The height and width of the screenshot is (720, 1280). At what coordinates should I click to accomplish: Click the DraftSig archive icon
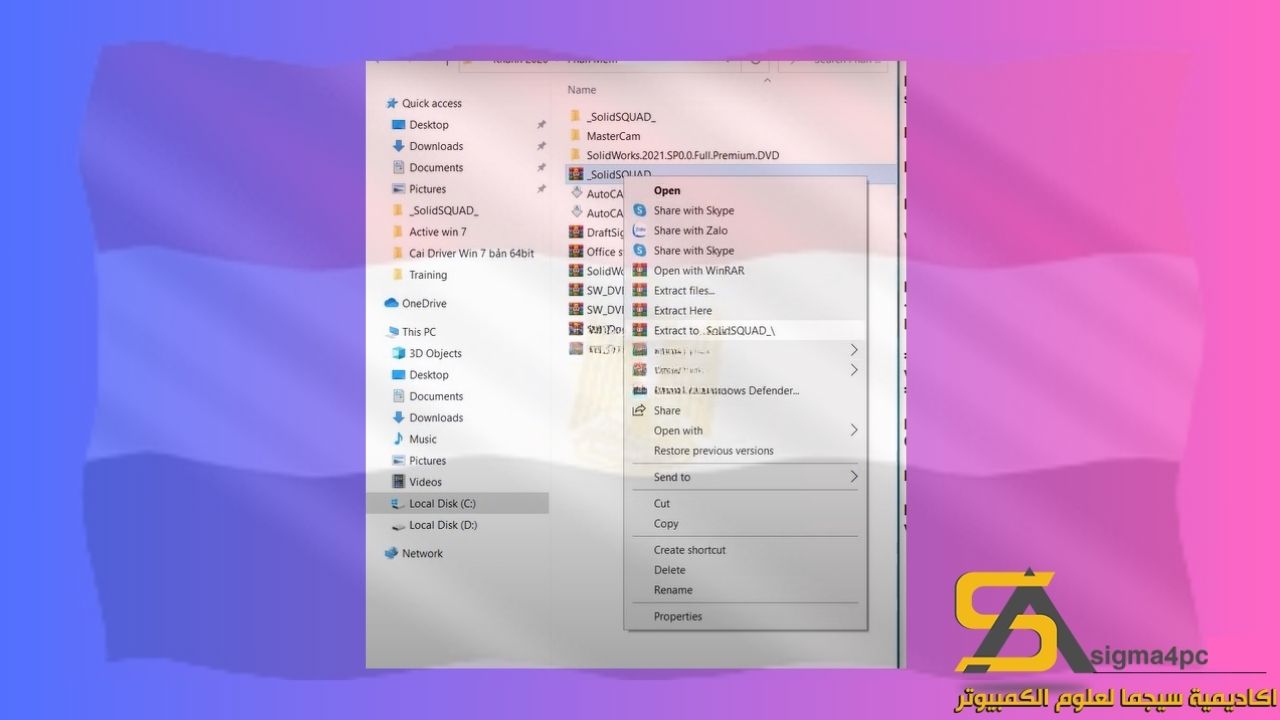coord(576,233)
